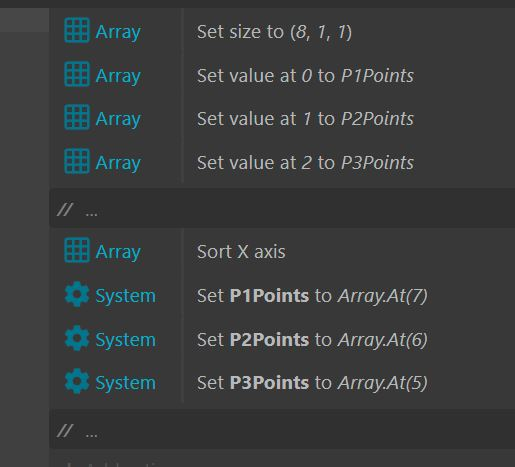Select 'Set value at 1 to P2Points' action
The height and width of the screenshot is (467, 515).
point(305,119)
